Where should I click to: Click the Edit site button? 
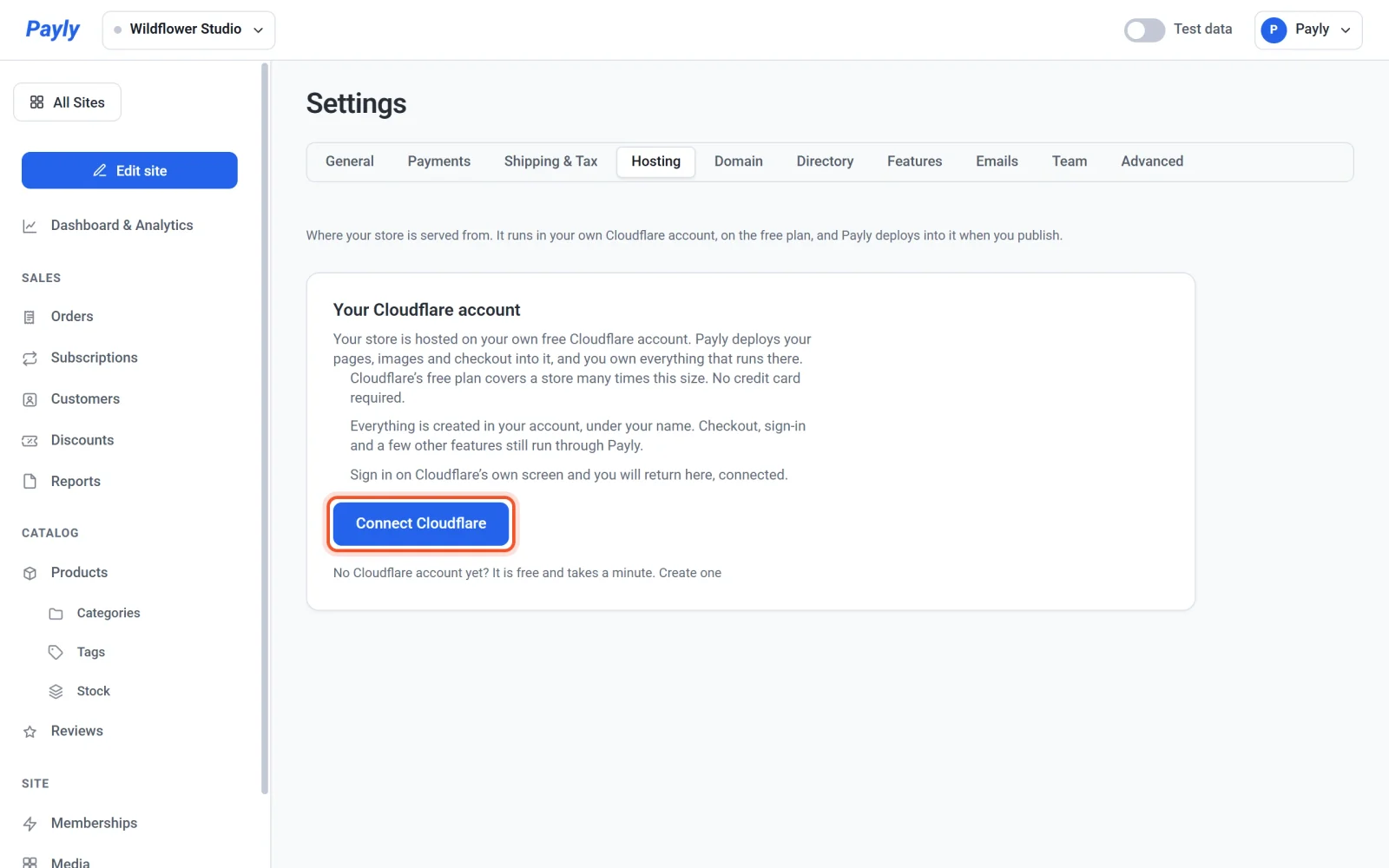(x=129, y=170)
